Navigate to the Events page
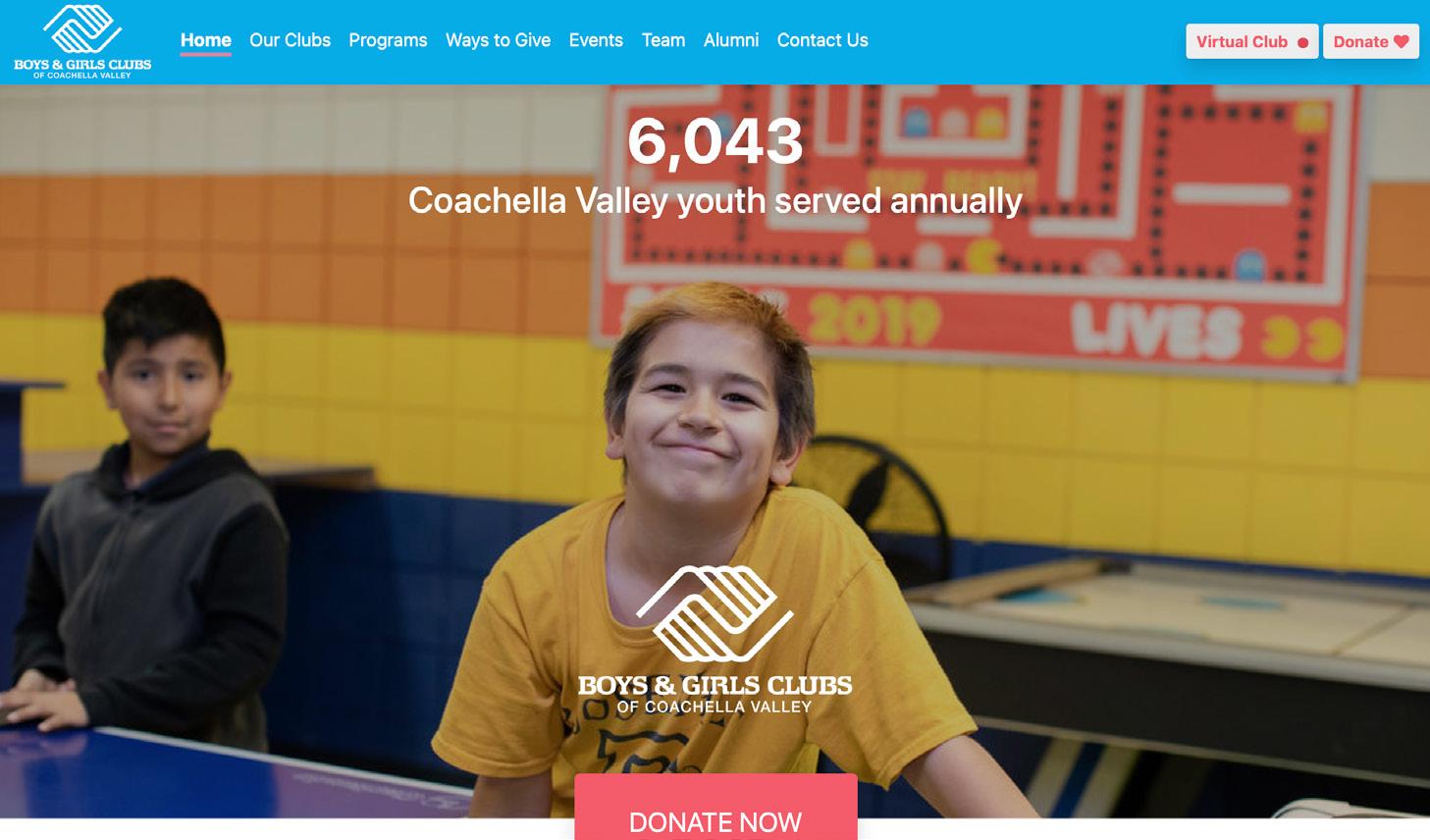1430x840 pixels. [596, 40]
